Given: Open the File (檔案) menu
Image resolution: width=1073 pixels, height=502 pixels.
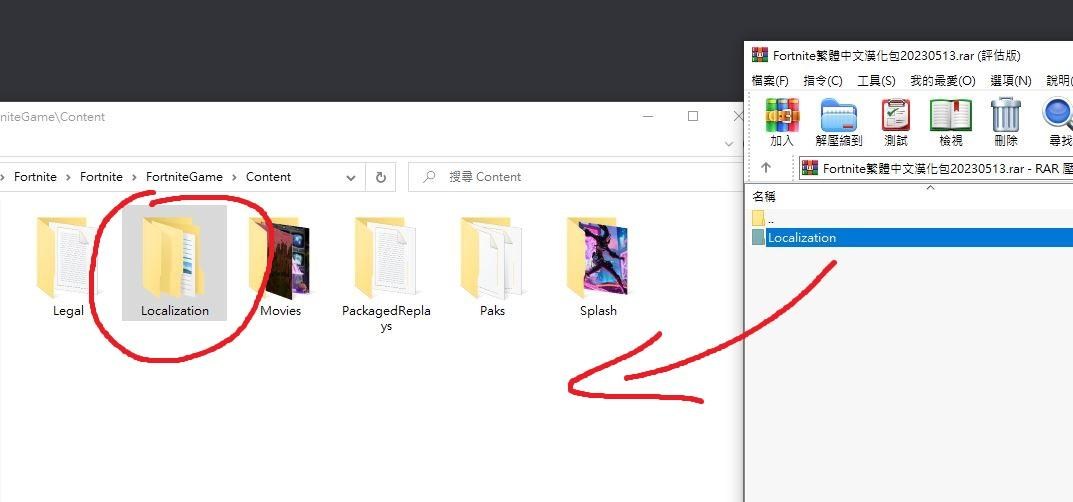Looking at the screenshot, I should tap(770, 81).
